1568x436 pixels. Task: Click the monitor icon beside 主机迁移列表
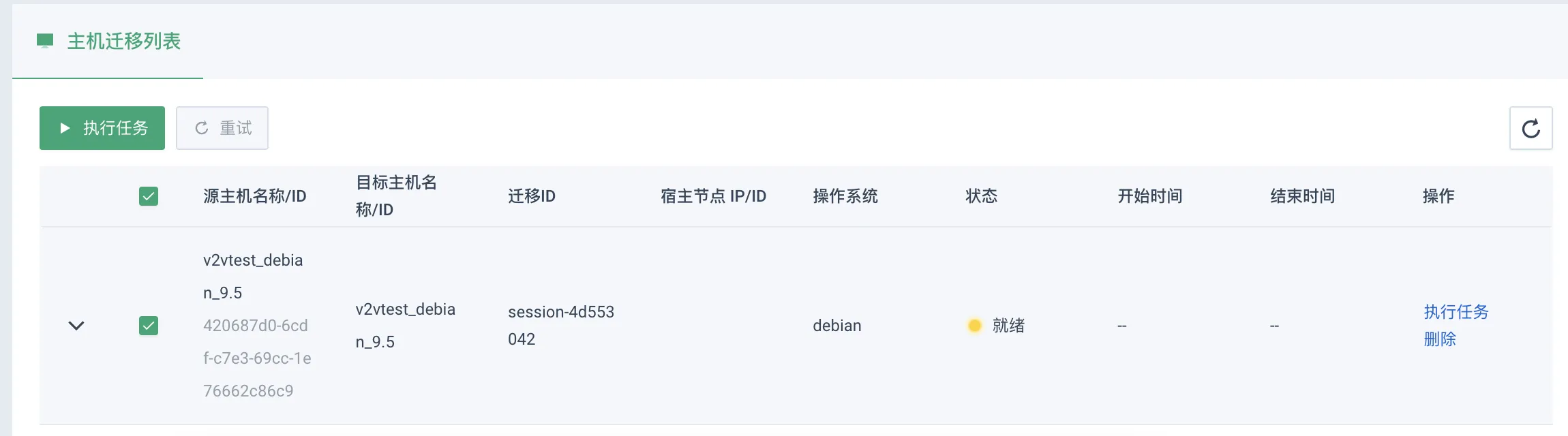pyautogui.click(x=45, y=41)
